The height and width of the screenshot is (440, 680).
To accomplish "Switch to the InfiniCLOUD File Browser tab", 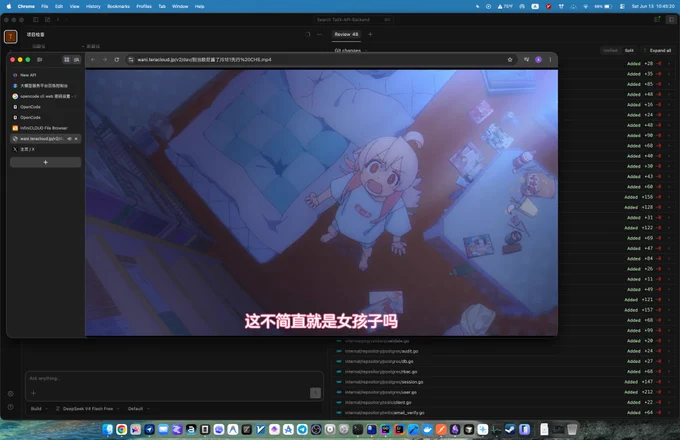I will pos(46,128).
